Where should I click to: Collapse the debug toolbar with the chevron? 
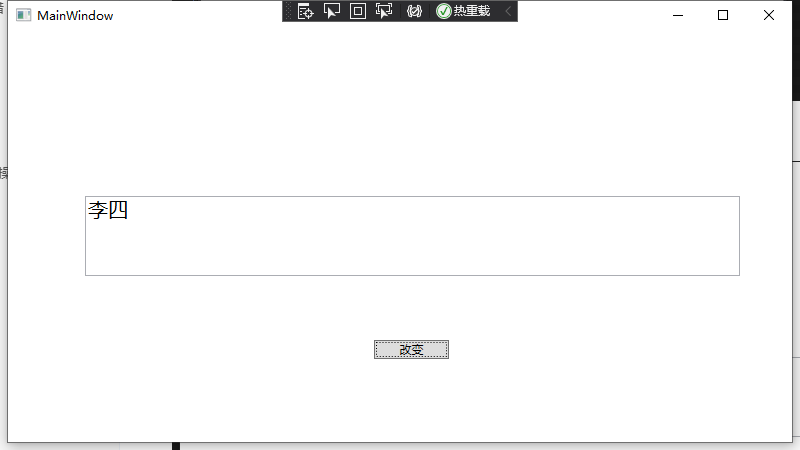pos(508,11)
